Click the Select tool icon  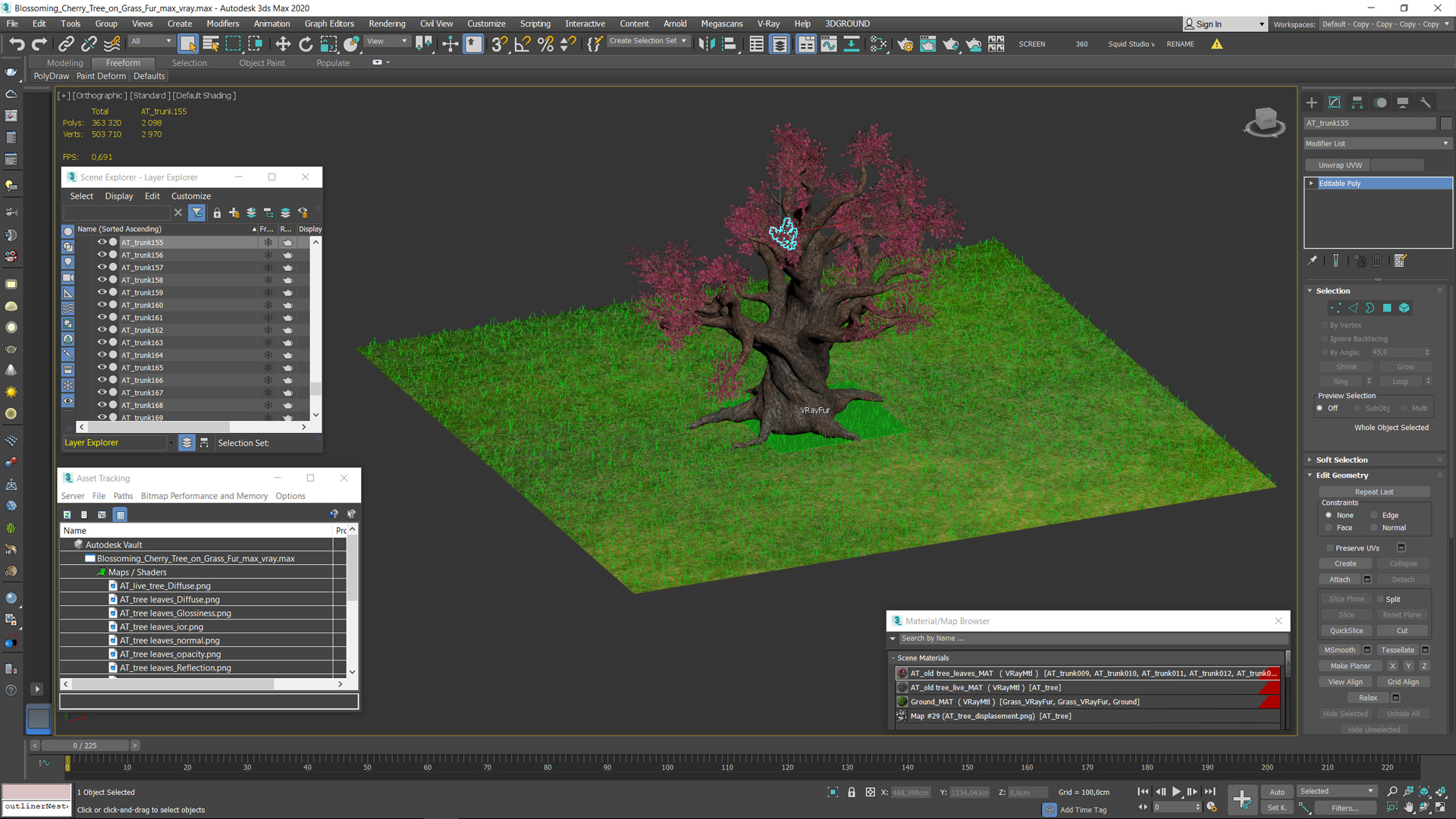187,44
